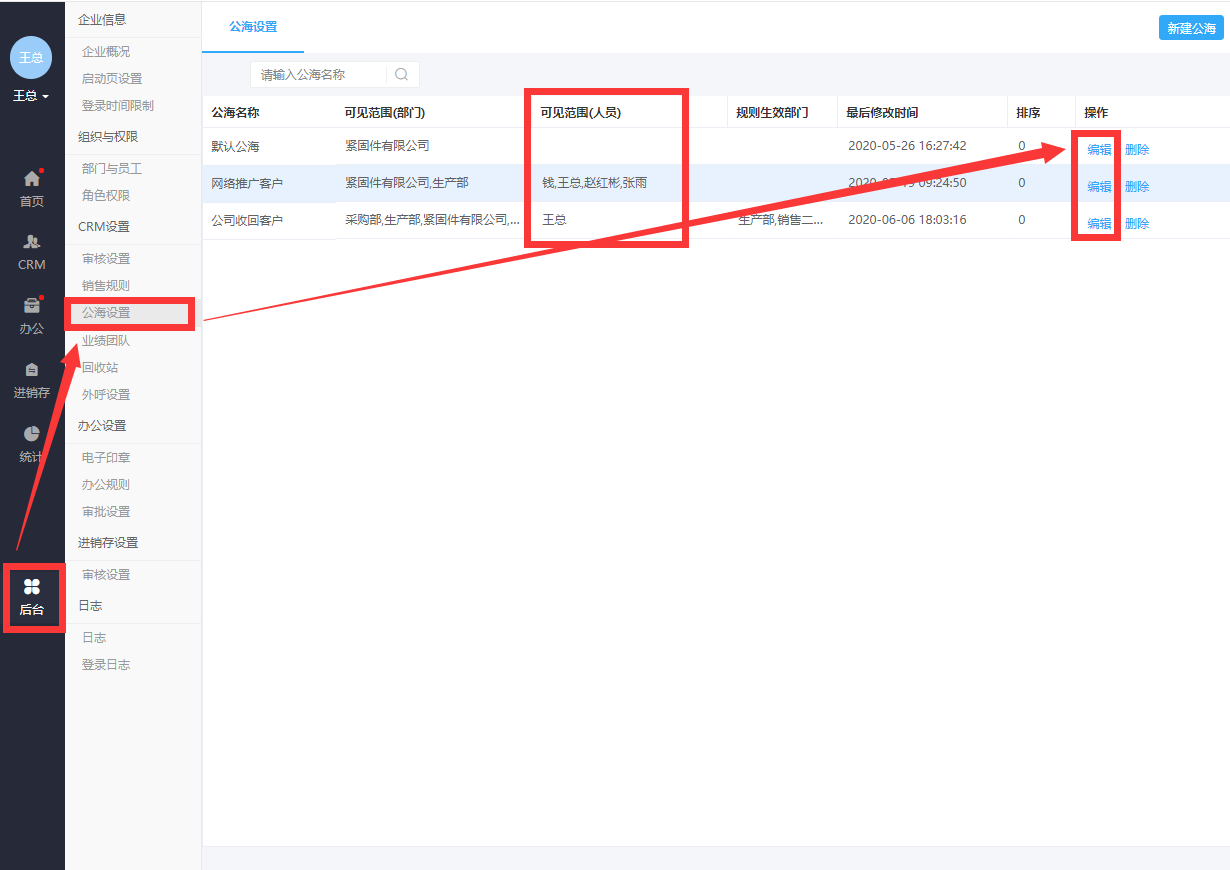Viewport: 1230px width, 870px height.
Task: Open 企业概况 in the sidebar
Action: click(x=106, y=51)
